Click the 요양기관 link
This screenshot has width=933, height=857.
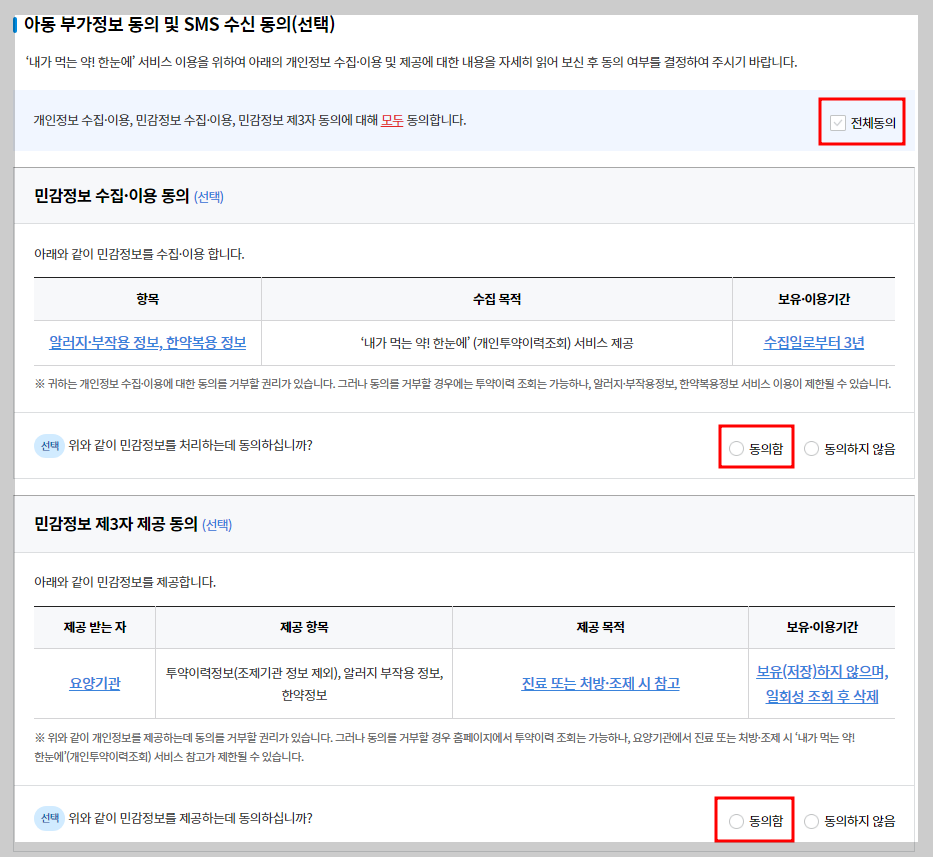coord(95,683)
